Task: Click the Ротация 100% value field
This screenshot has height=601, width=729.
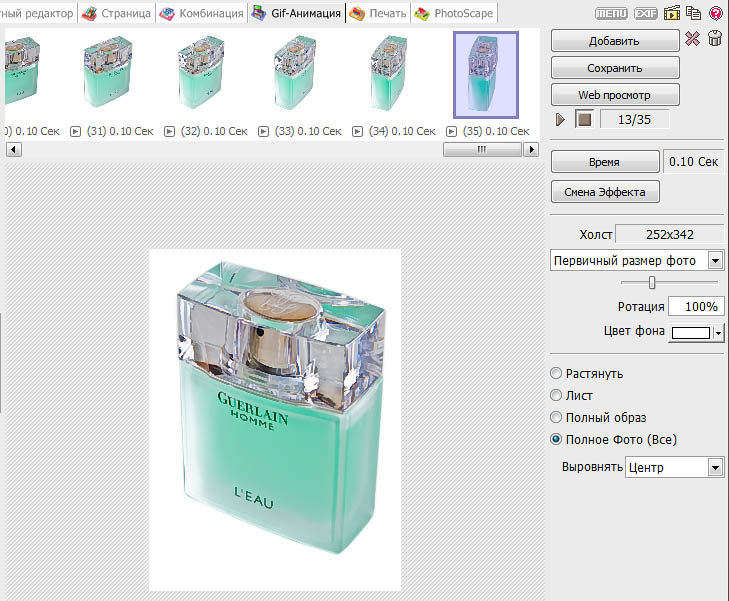Action: coord(696,307)
